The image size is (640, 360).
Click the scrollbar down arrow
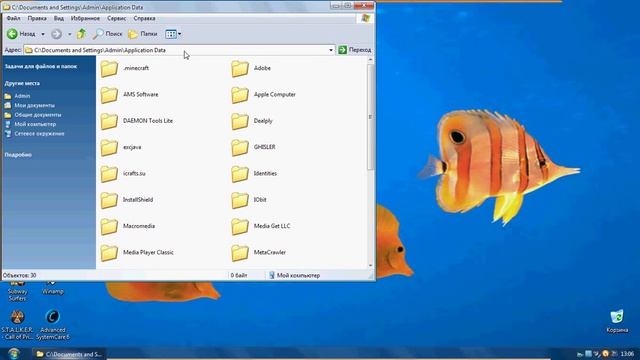click(370, 265)
